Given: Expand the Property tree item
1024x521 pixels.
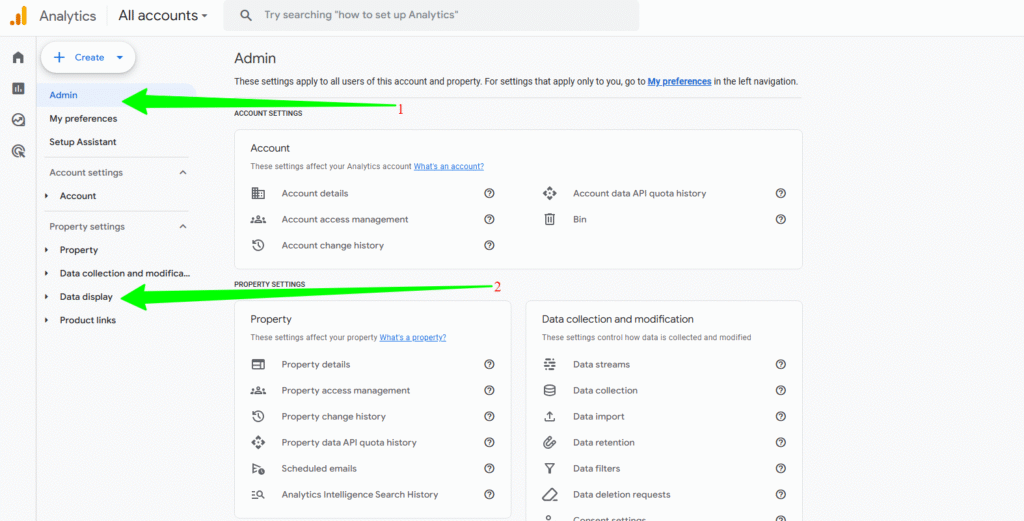Looking at the screenshot, I should point(46,250).
